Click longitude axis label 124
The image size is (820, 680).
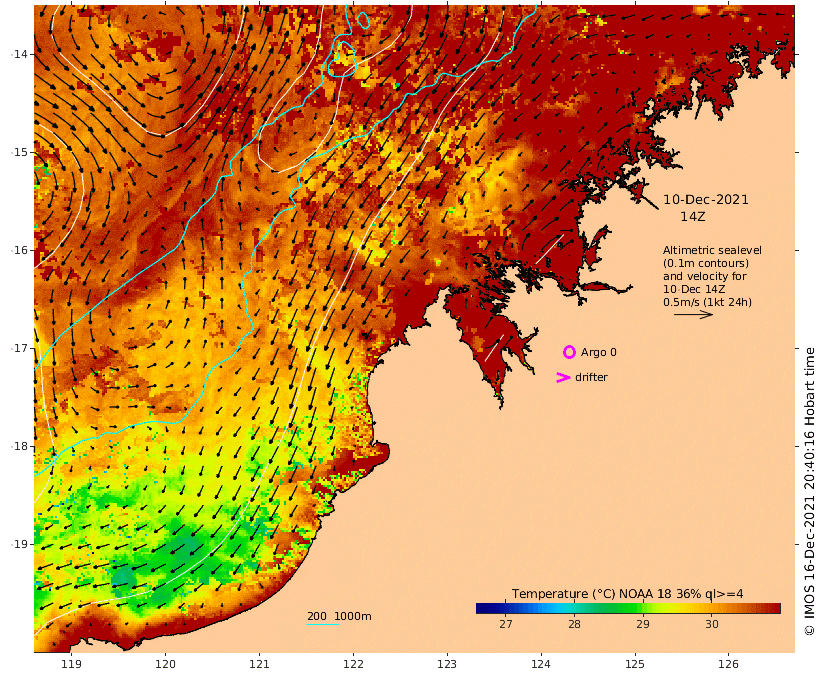[541, 664]
